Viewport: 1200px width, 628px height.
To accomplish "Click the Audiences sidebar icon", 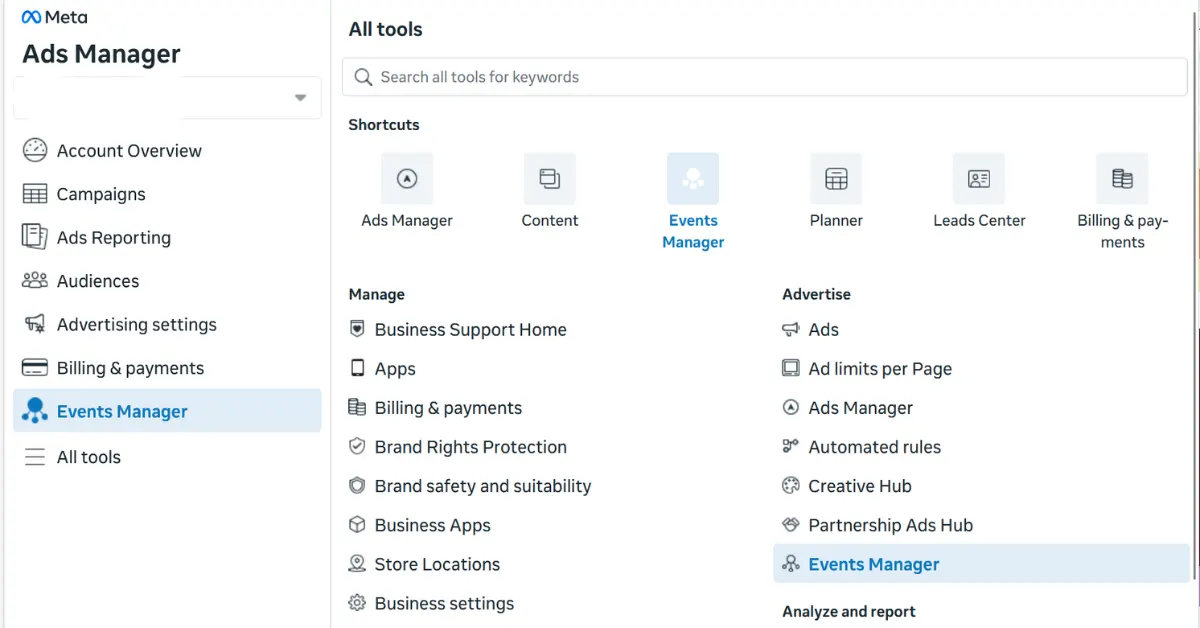I will [35, 281].
